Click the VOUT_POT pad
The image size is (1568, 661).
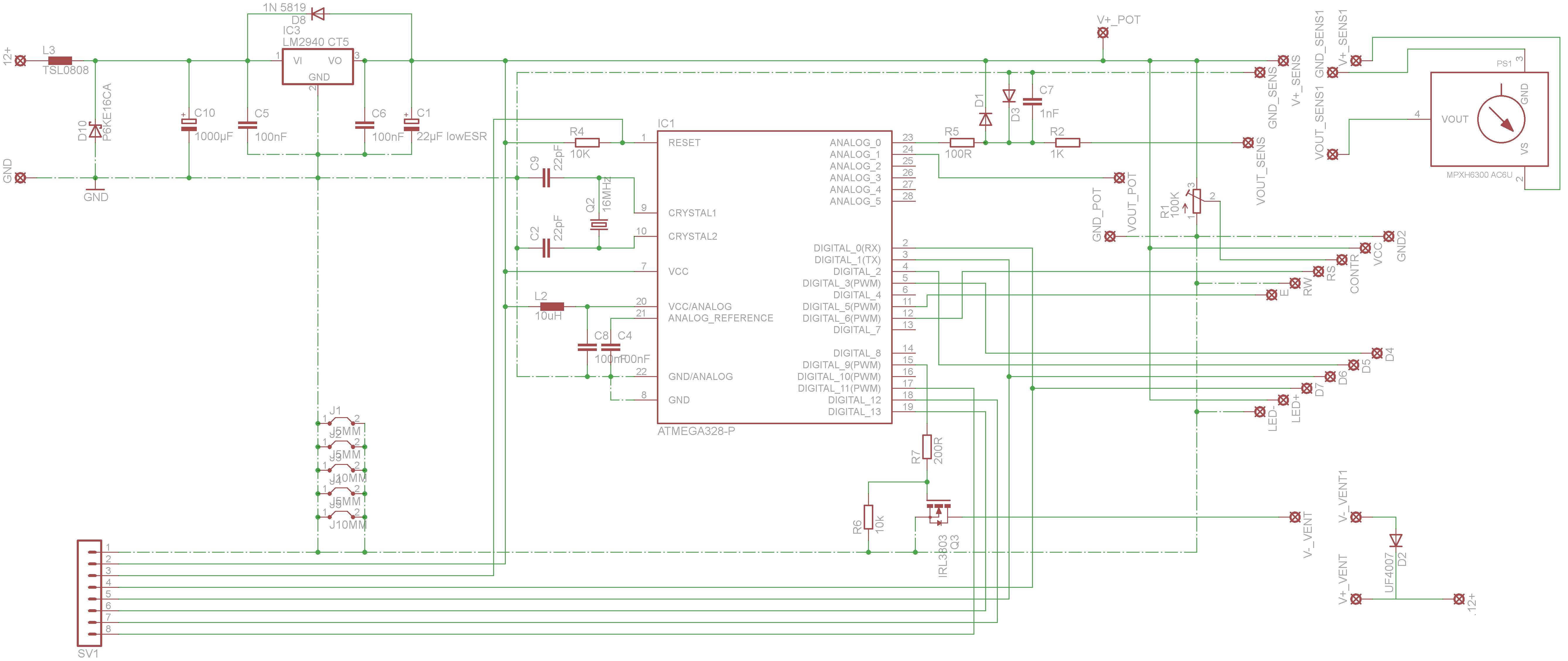tap(1119, 178)
